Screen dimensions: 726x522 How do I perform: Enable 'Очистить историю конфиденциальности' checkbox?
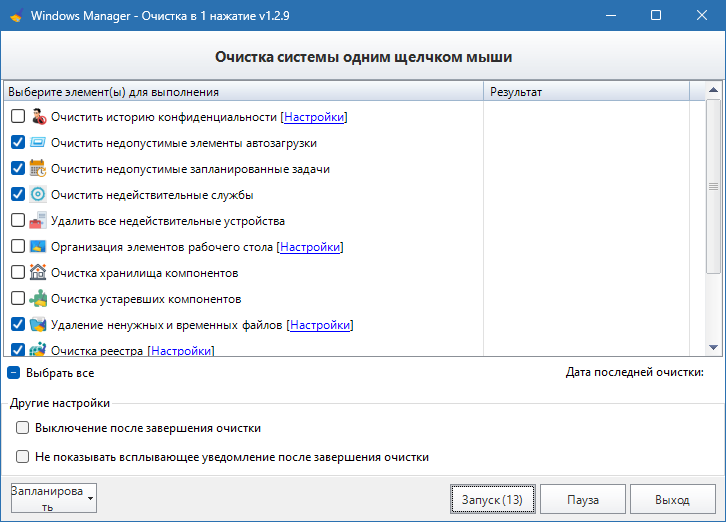coord(18,116)
